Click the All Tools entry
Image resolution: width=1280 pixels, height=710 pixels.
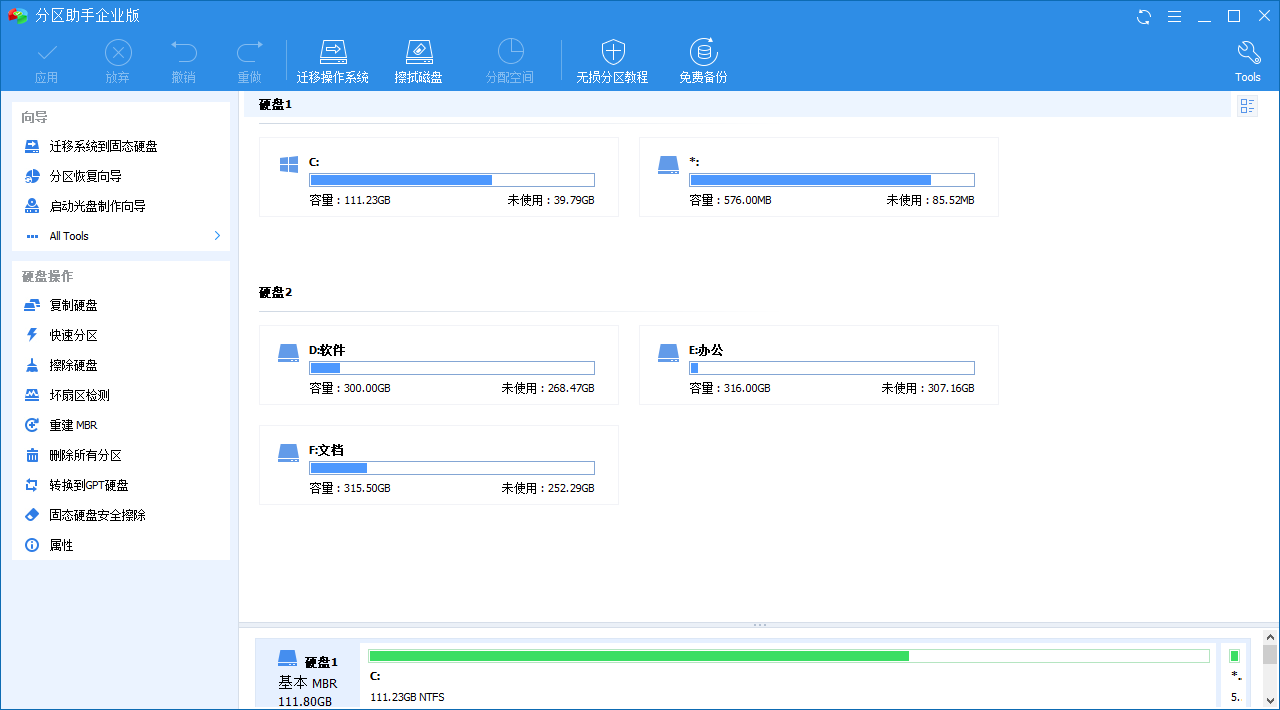[69, 236]
